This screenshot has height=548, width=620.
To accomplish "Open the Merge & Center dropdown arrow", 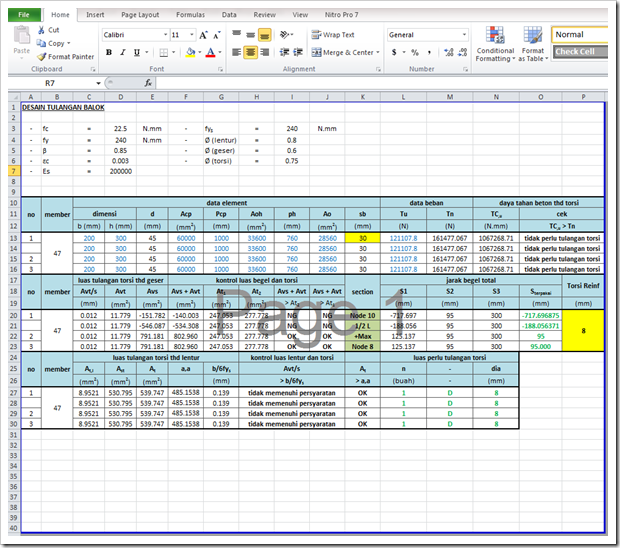I will [378, 52].
